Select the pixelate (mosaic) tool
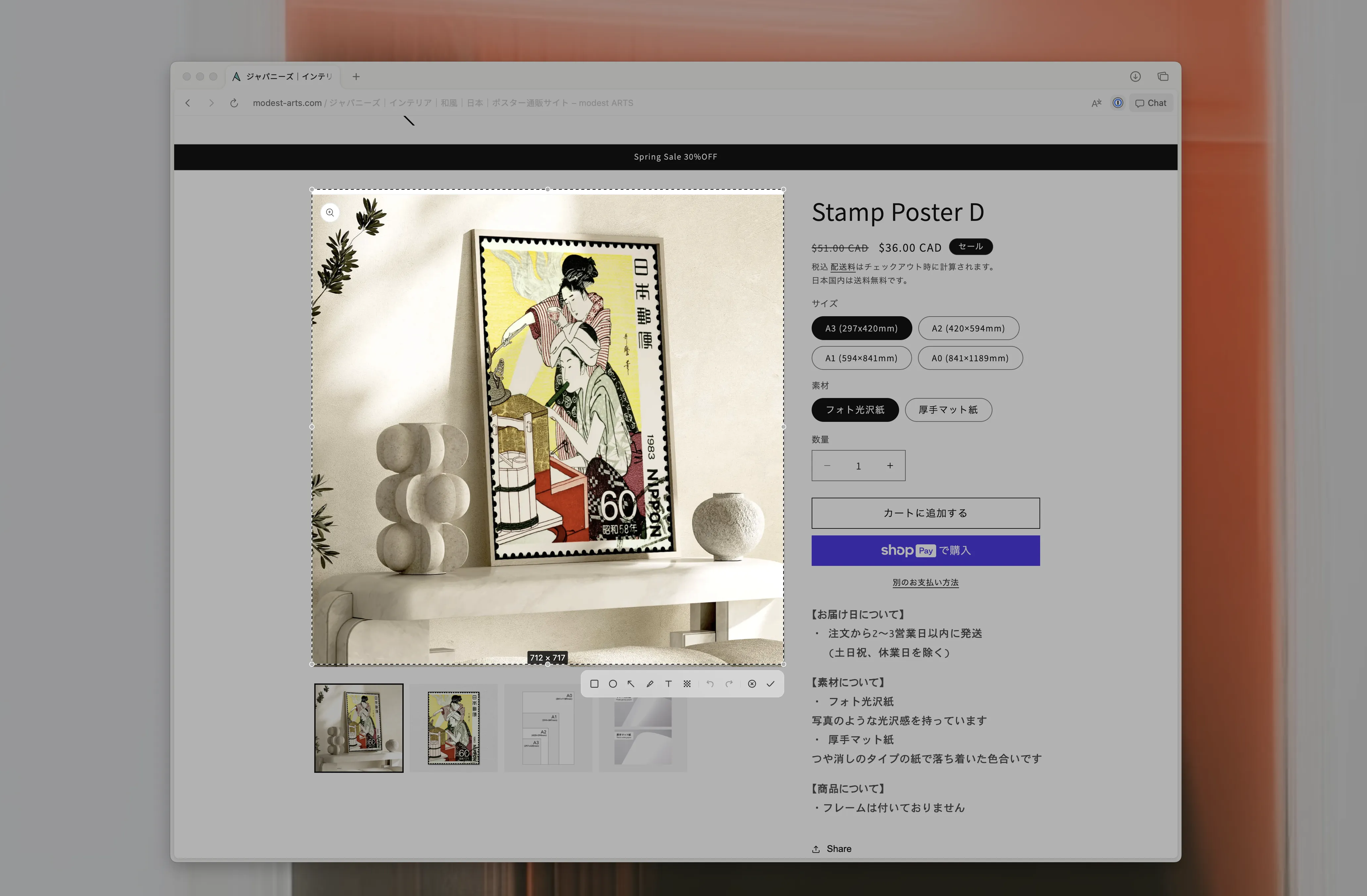 click(x=687, y=683)
